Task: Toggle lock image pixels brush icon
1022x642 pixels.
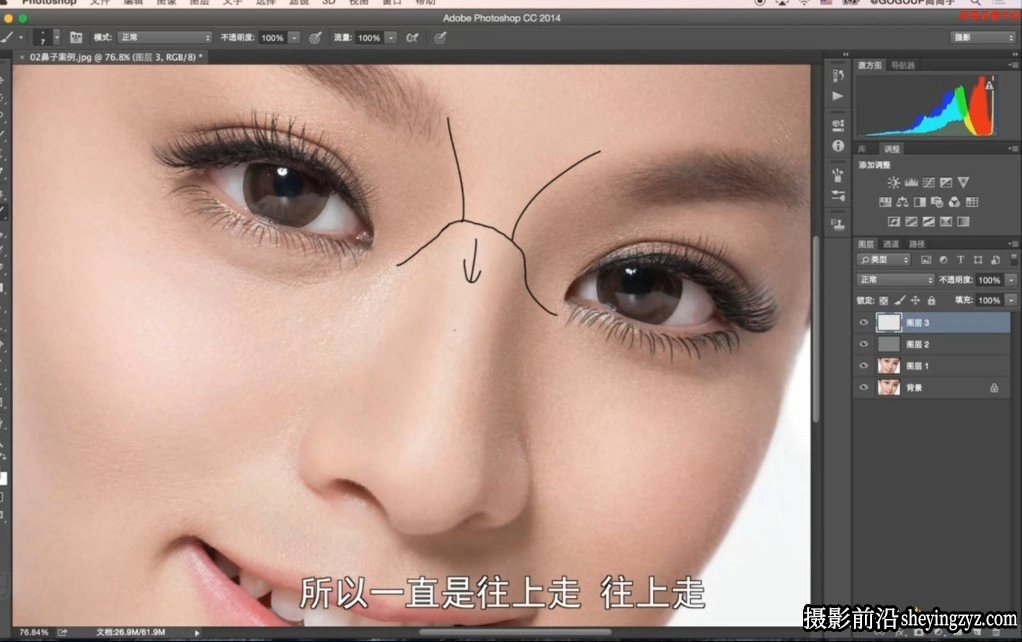Action: tap(899, 300)
